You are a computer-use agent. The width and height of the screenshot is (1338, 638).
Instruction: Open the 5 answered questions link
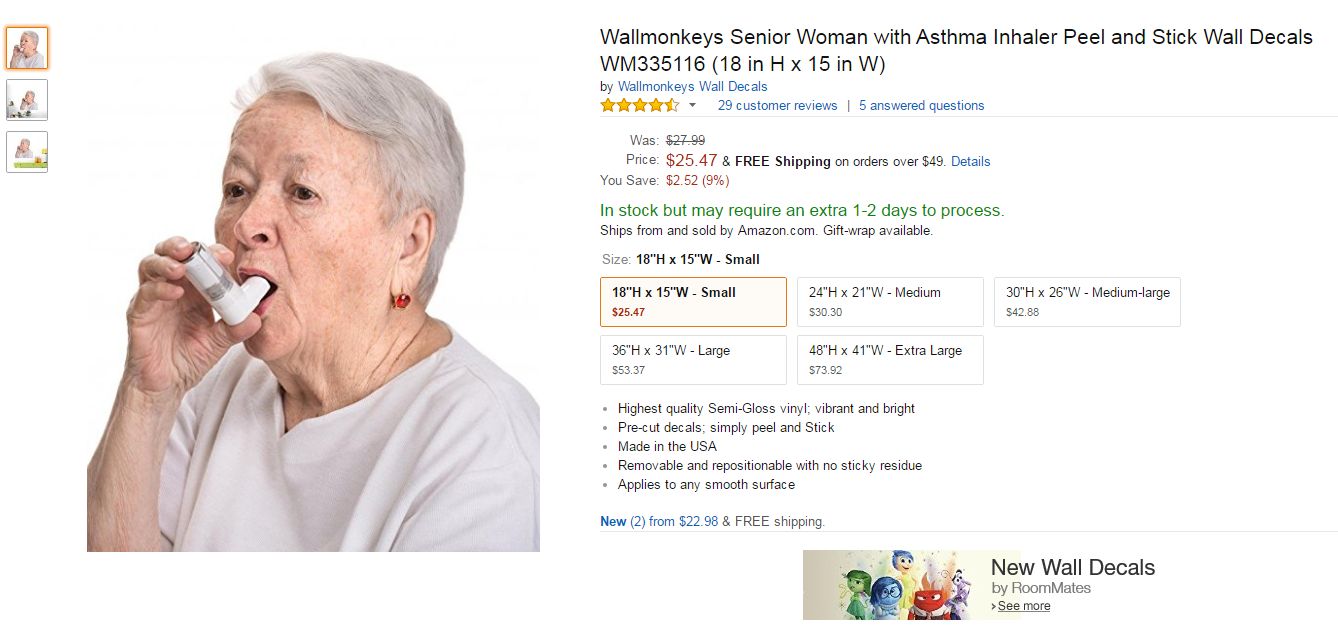921,105
